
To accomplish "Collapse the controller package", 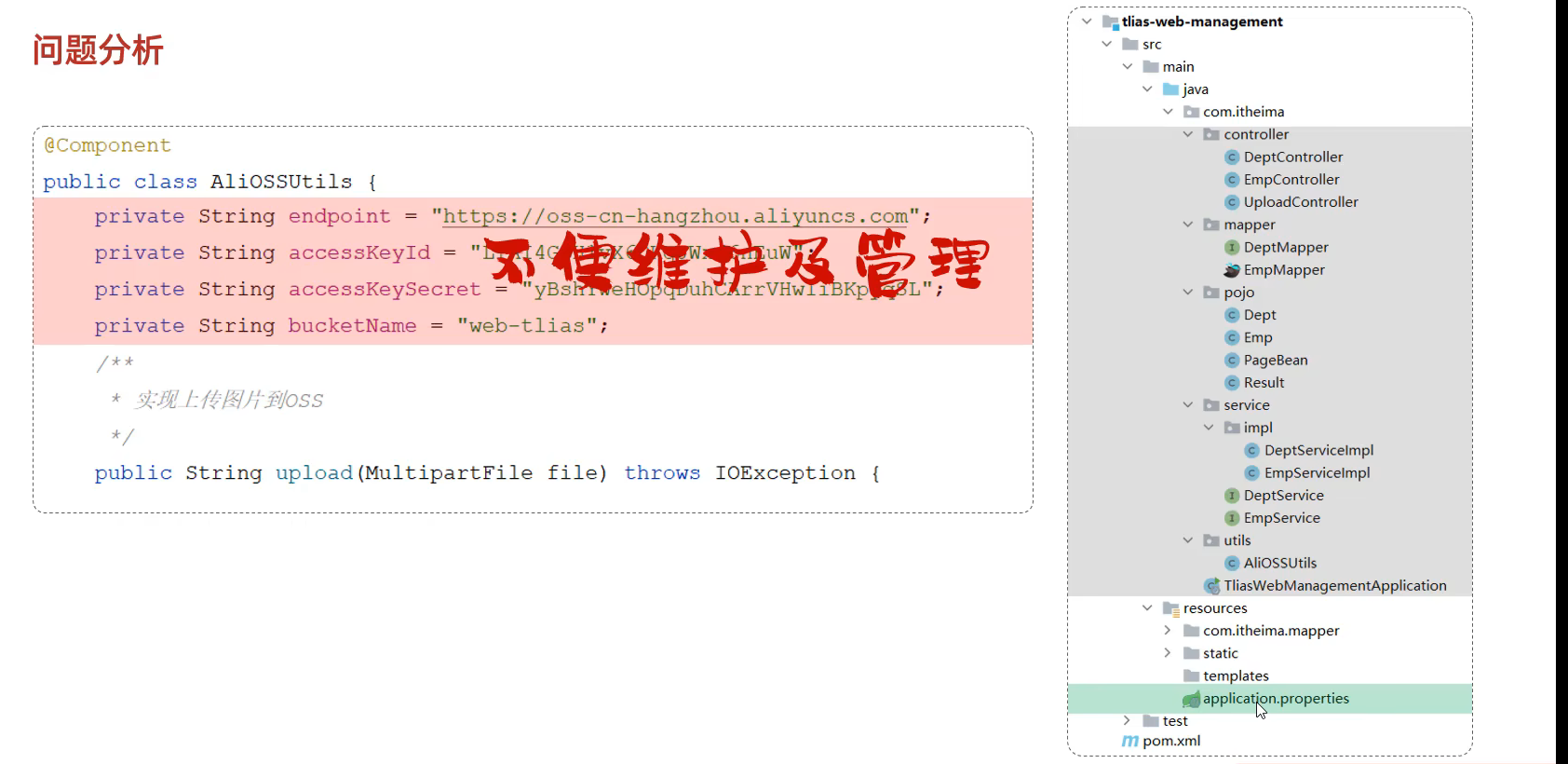I will tap(1188, 134).
